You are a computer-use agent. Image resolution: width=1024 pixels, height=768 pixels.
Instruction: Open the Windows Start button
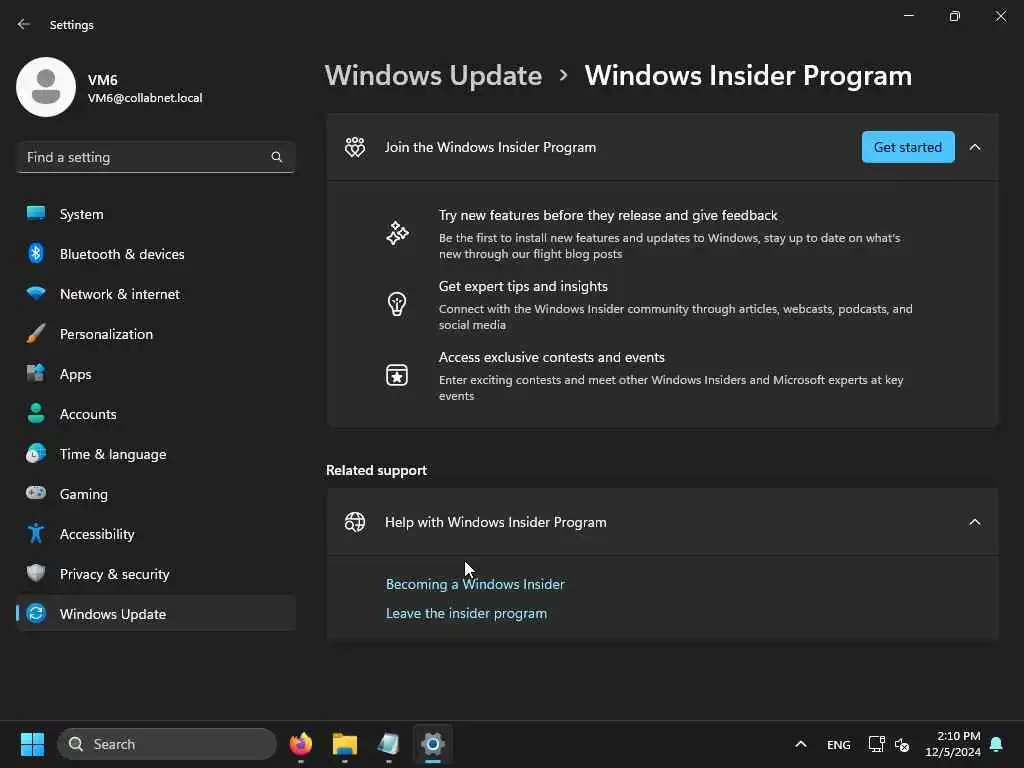point(32,744)
